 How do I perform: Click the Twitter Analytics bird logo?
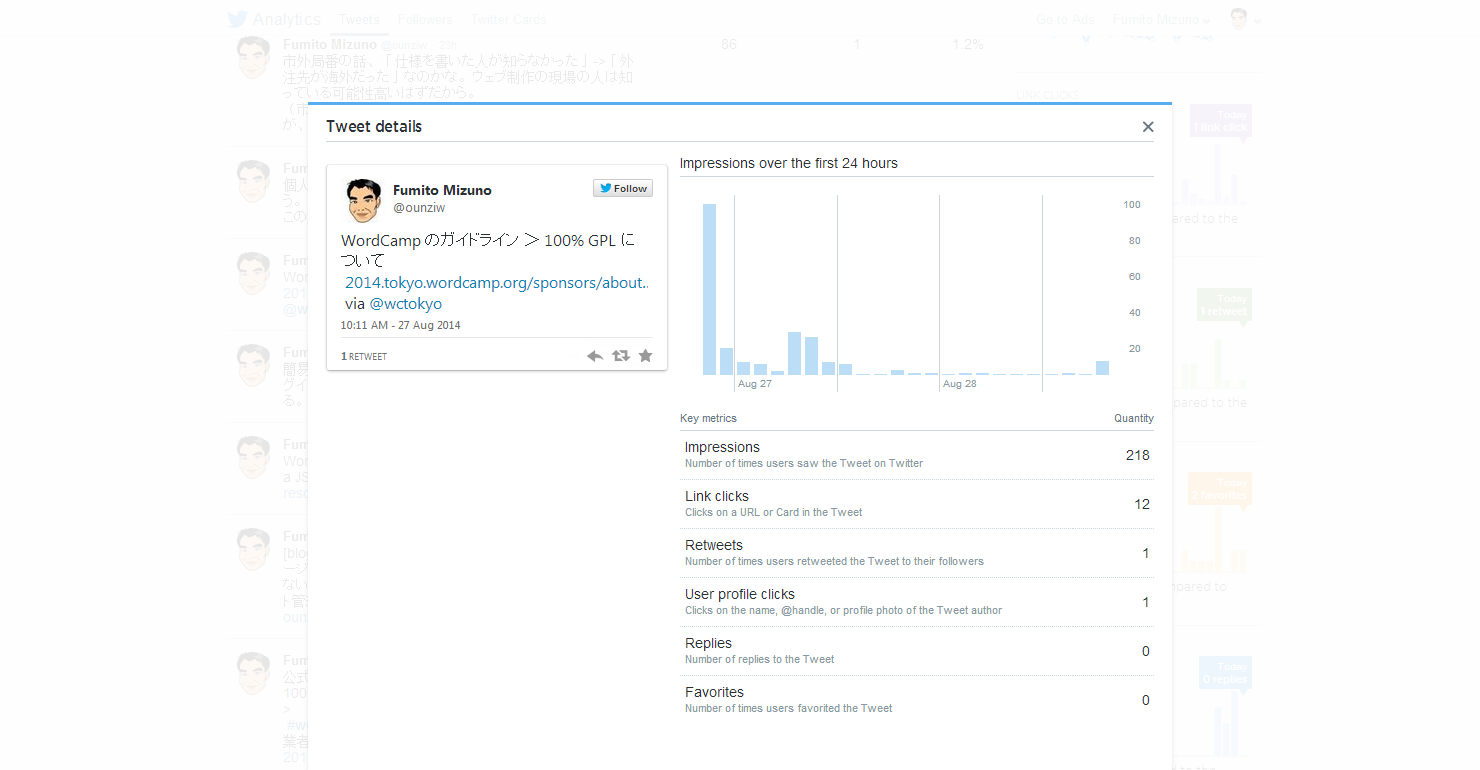coord(237,19)
